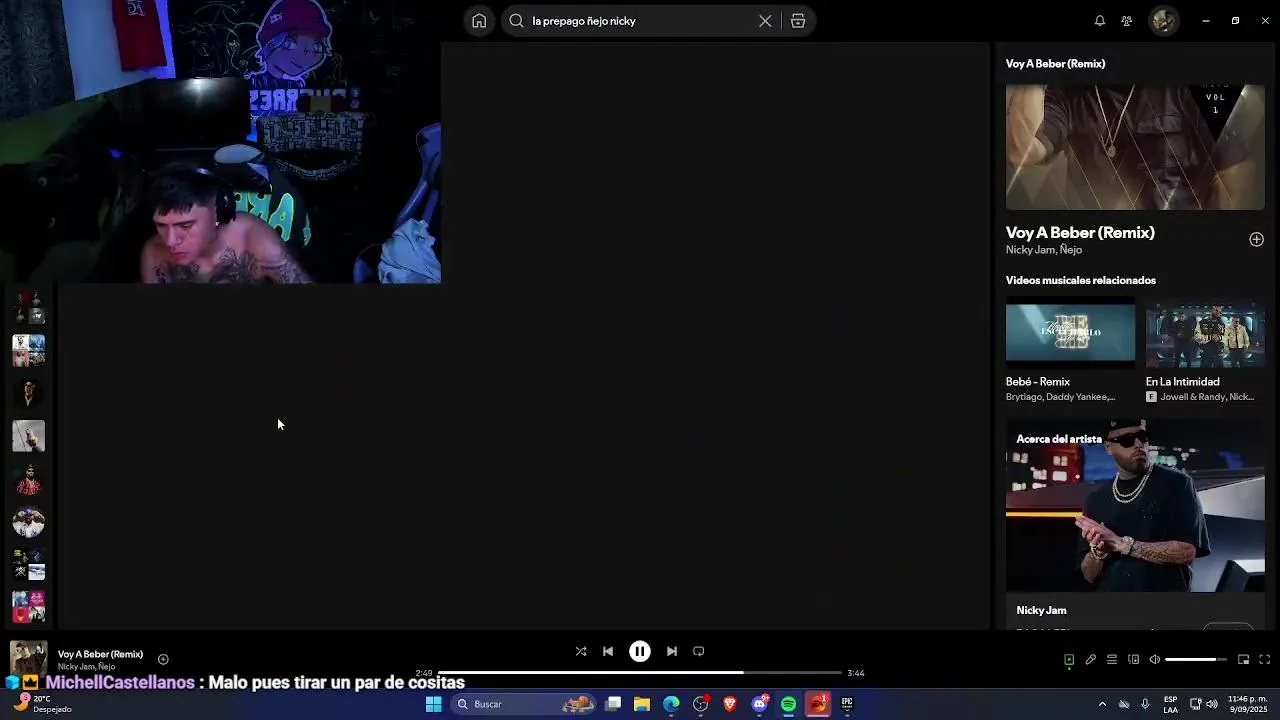
Task: Open the Nicky Jam 'Acerca del artista' card
Action: click(x=1135, y=525)
